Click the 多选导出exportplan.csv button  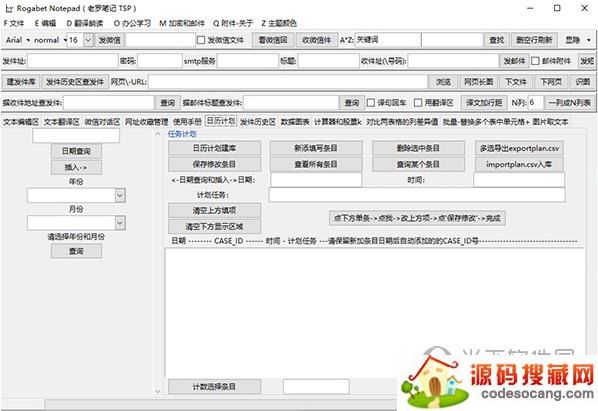[x=519, y=148]
